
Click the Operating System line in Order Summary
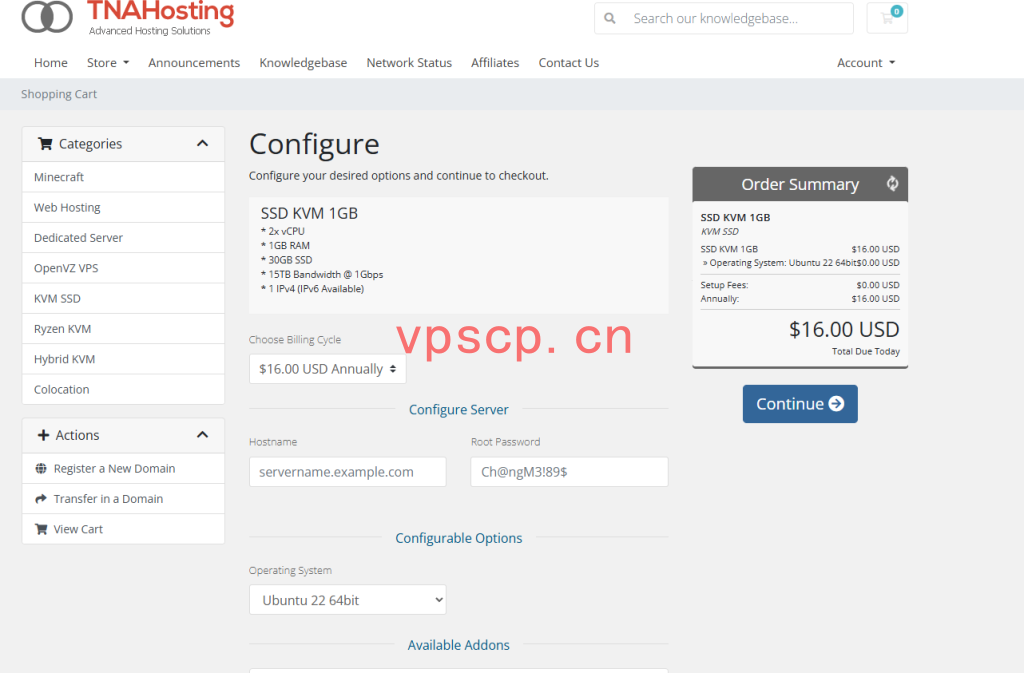[x=801, y=263]
